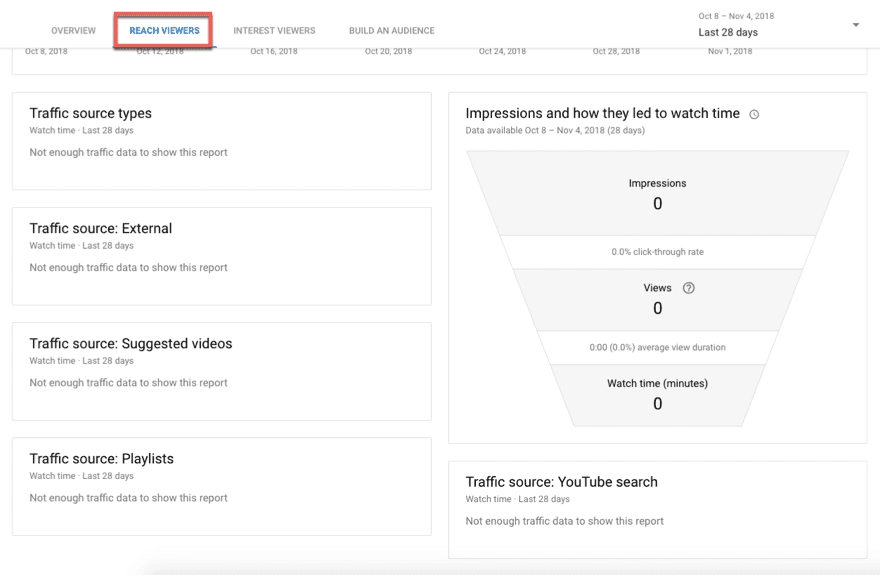Click the average view duration text
Screen dimensions: 880x575
pyautogui.click(x=657, y=347)
